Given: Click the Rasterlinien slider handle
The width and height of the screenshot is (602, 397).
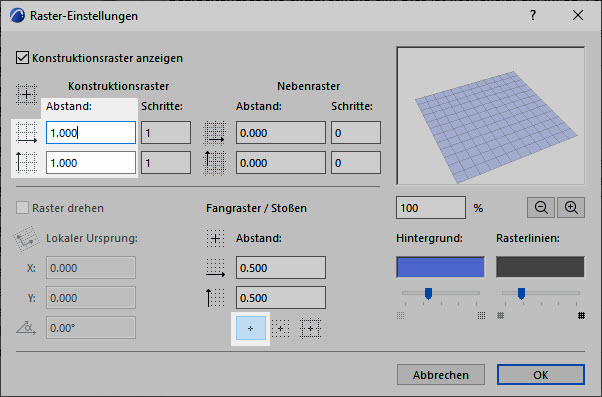Looking at the screenshot, I should point(521,294).
